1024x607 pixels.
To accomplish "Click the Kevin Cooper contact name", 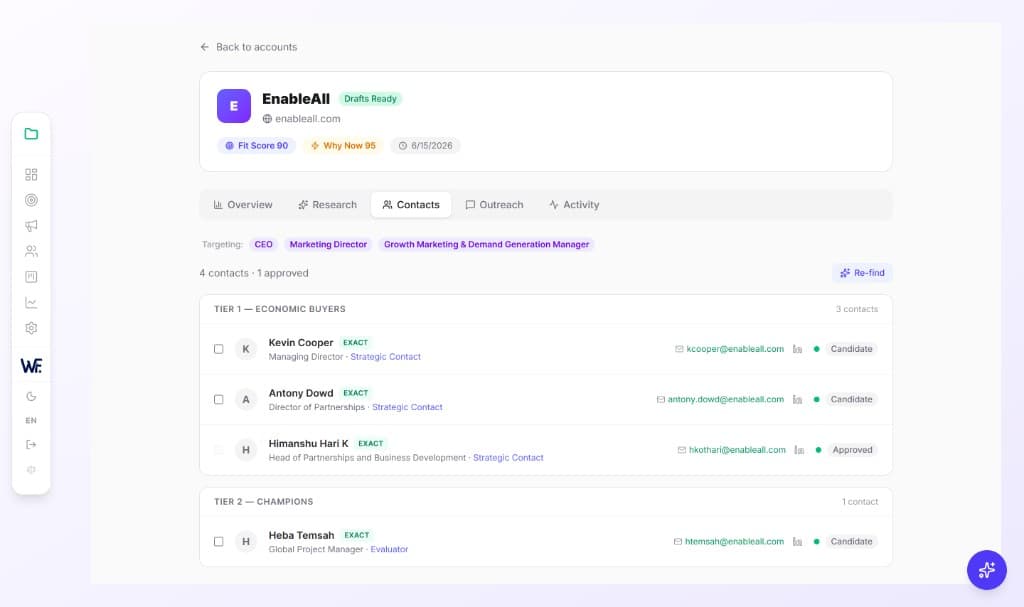I will 300,342.
